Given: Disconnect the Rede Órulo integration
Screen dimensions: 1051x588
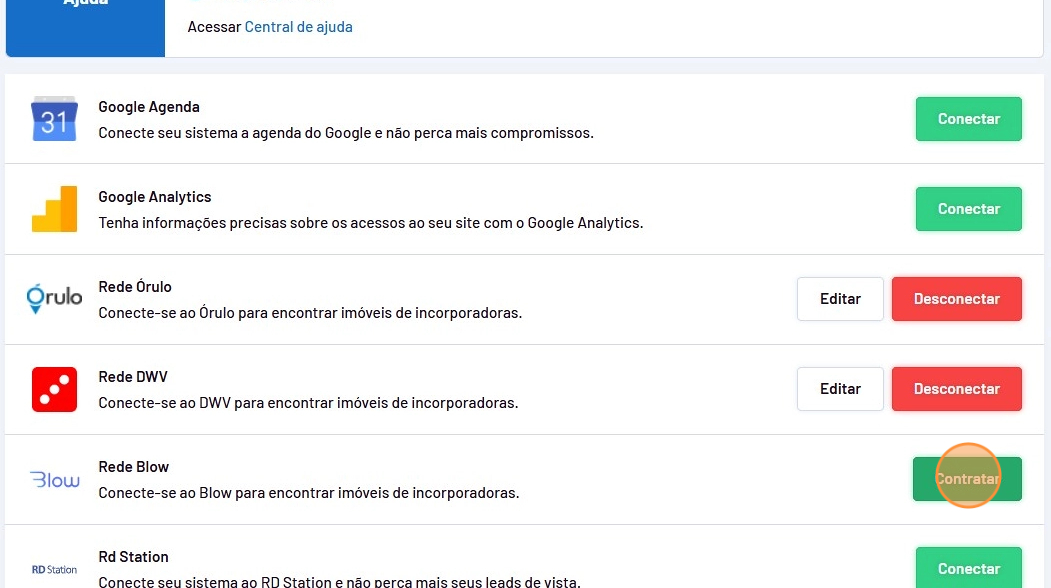Looking at the screenshot, I should (x=956, y=299).
